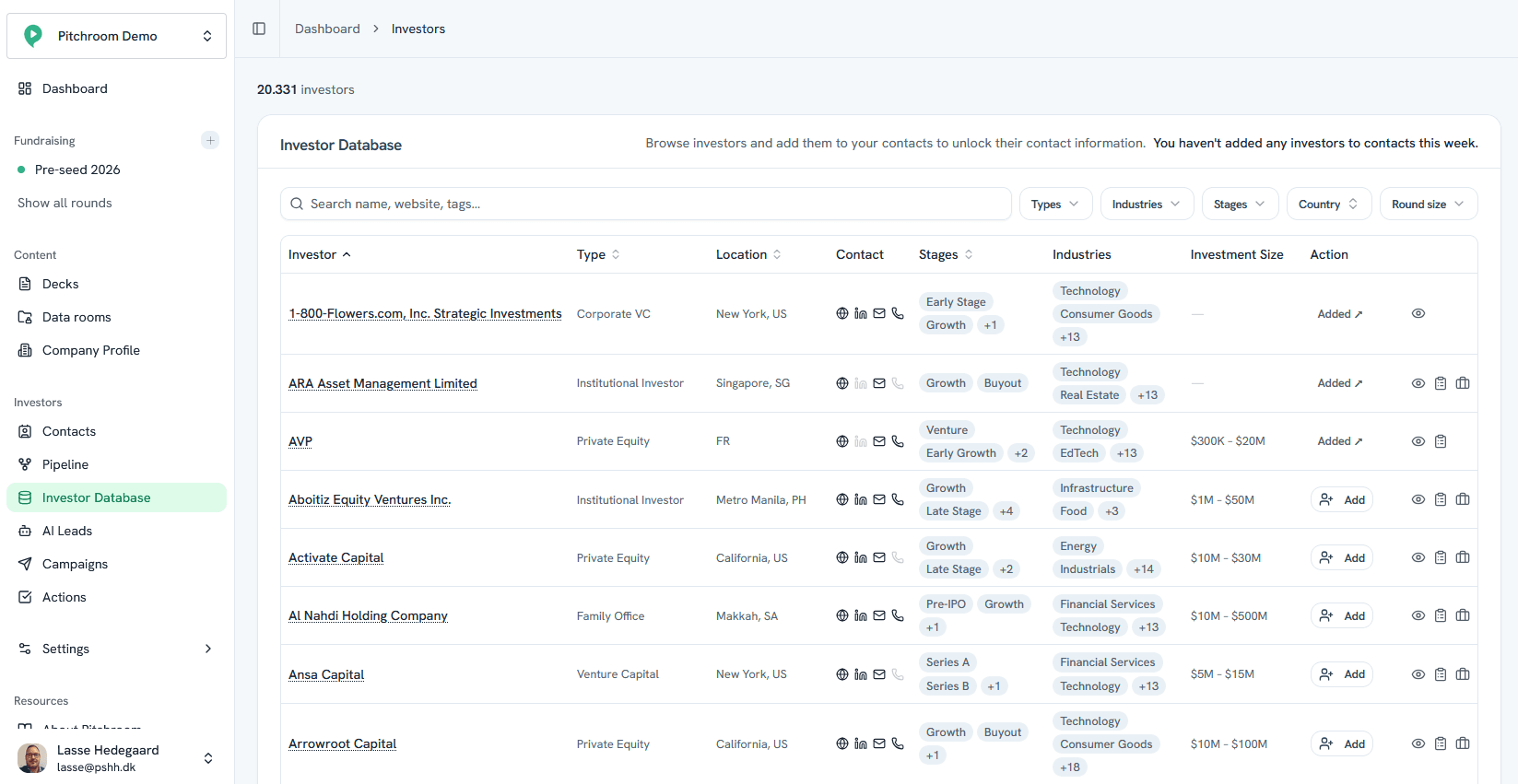
Task: Go to Dashboard in the sidebar
Action: pos(116,88)
